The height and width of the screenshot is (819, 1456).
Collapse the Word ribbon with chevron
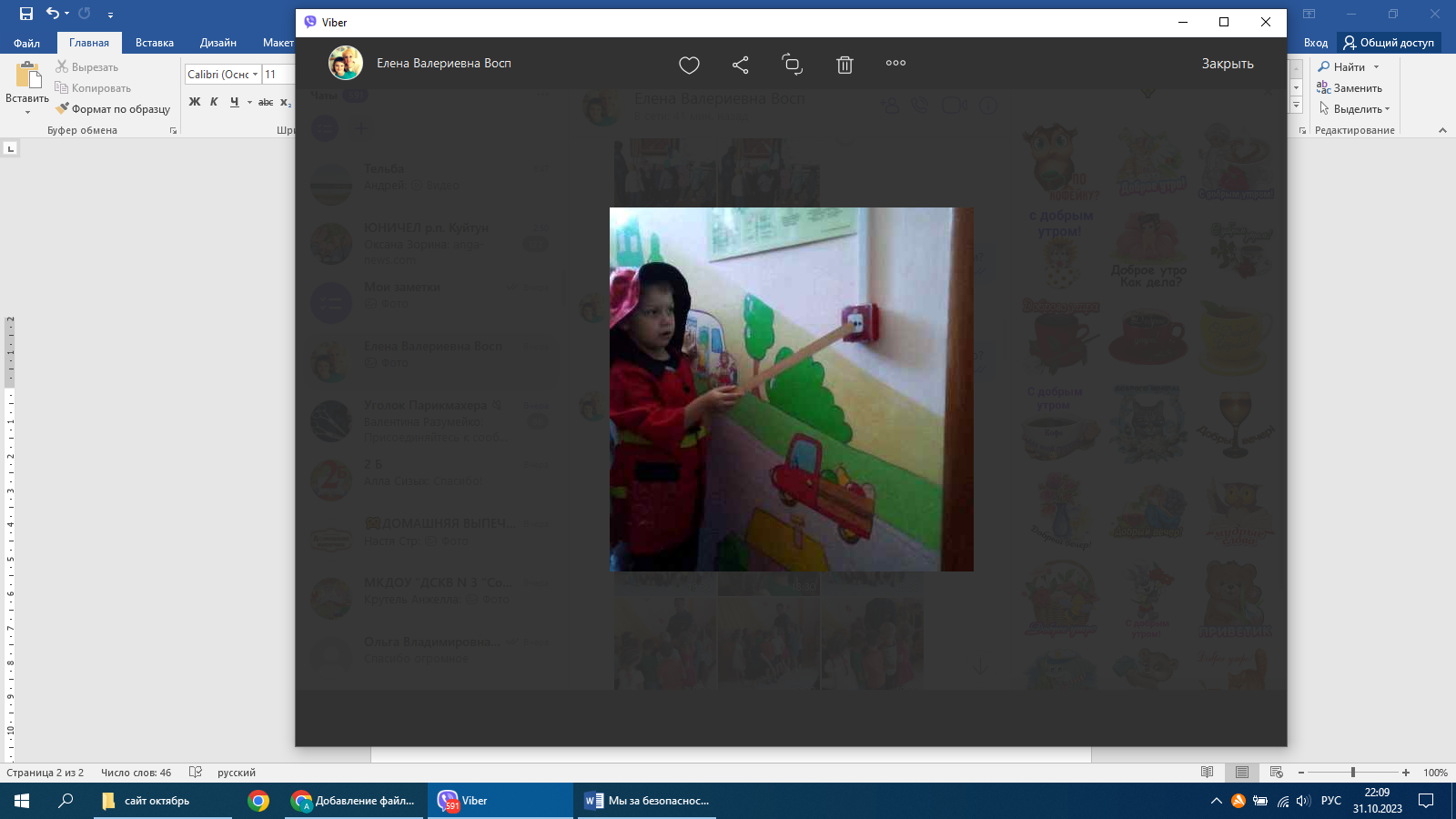(x=1442, y=131)
